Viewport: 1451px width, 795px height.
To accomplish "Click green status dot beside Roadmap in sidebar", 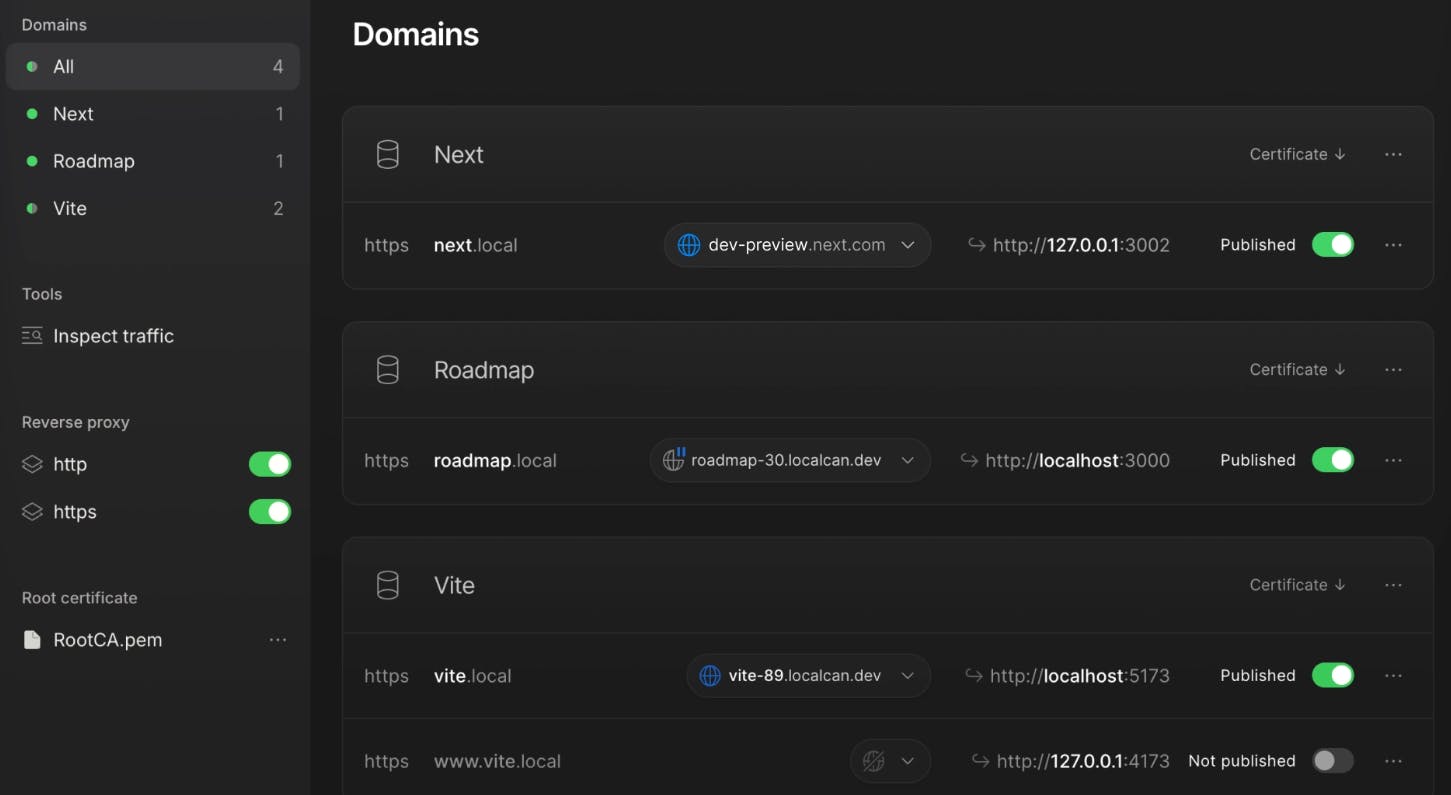I will (x=32, y=161).
